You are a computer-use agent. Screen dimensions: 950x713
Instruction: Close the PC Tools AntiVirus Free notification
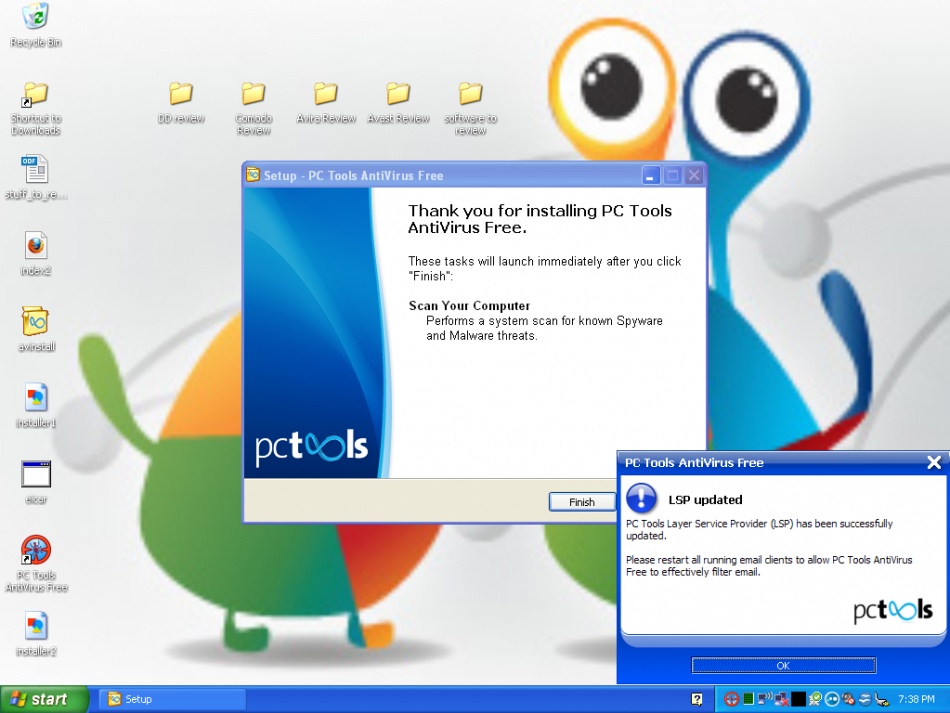[934, 463]
